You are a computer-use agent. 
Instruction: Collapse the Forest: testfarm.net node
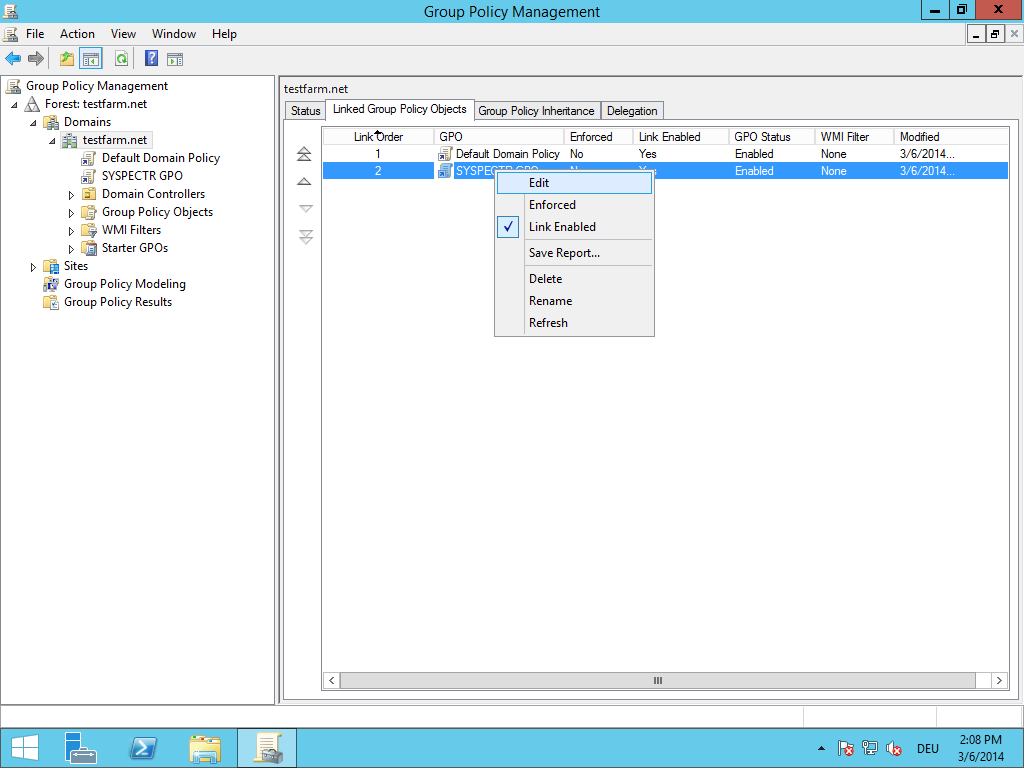point(14,104)
